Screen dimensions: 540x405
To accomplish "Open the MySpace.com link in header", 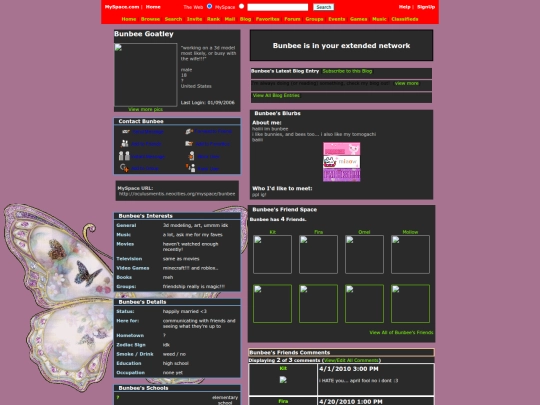I will point(122,7).
